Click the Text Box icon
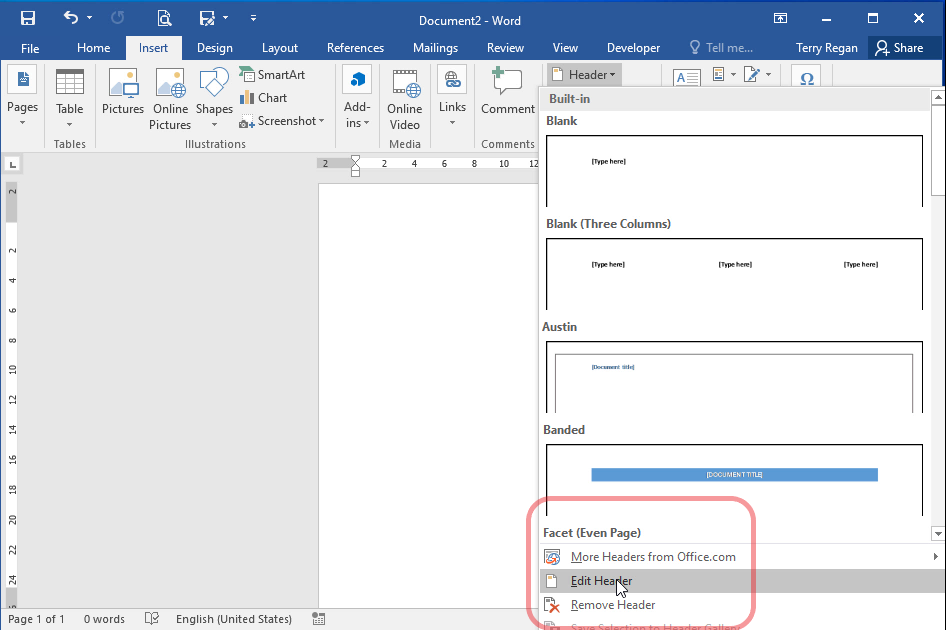The width and height of the screenshot is (946, 630). [687, 77]
